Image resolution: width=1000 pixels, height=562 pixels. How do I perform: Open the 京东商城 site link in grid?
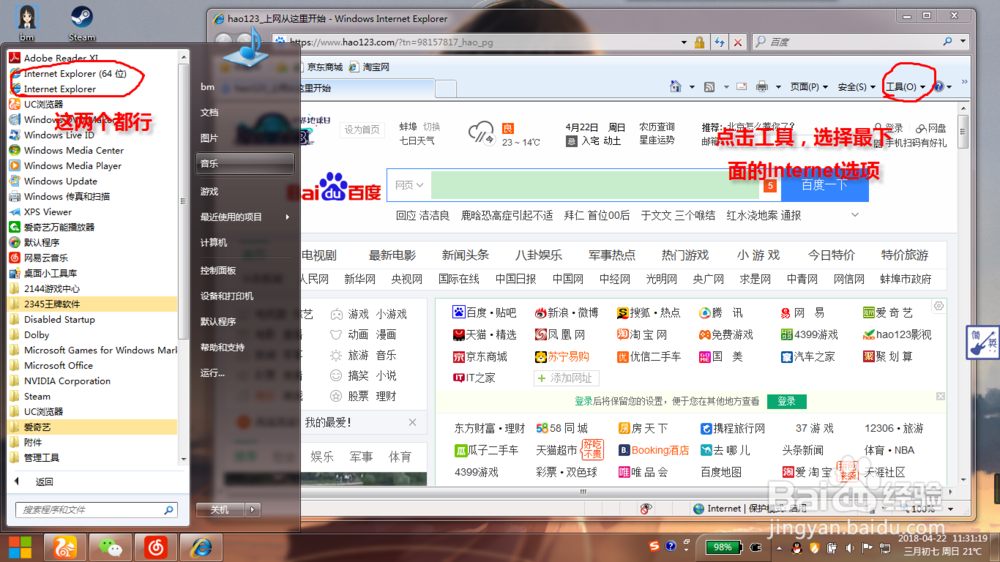pyautogui.click(x=480, y=357)
